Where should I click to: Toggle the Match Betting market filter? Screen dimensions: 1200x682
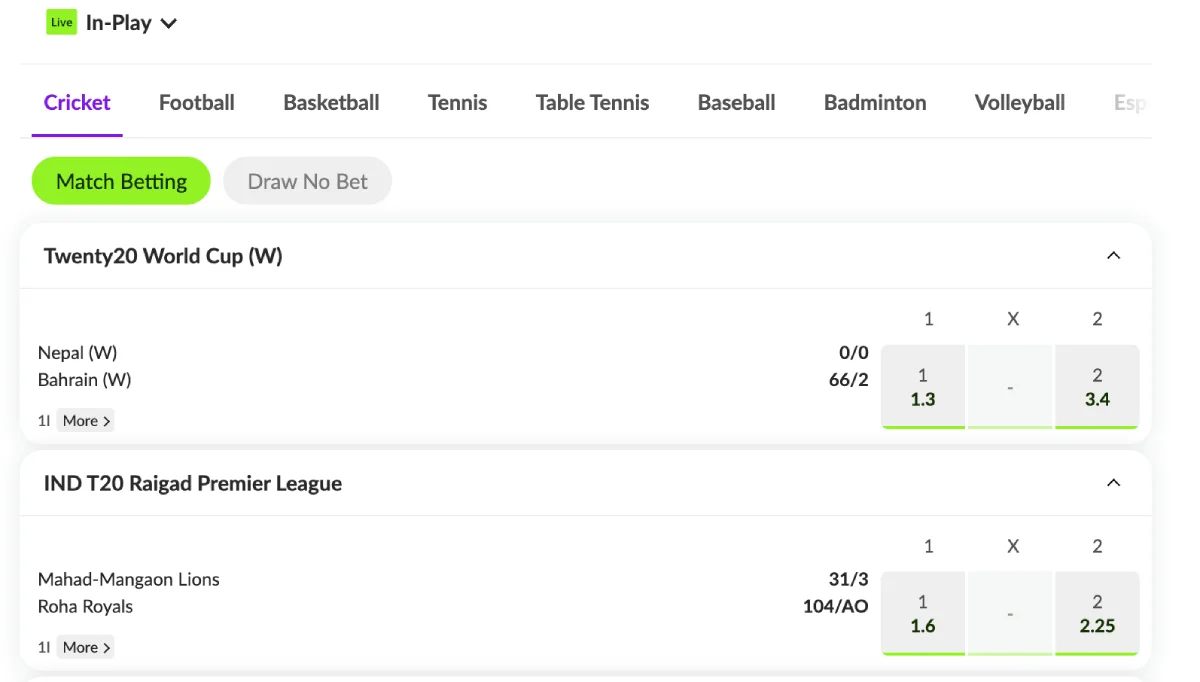(x=121, y=181)
